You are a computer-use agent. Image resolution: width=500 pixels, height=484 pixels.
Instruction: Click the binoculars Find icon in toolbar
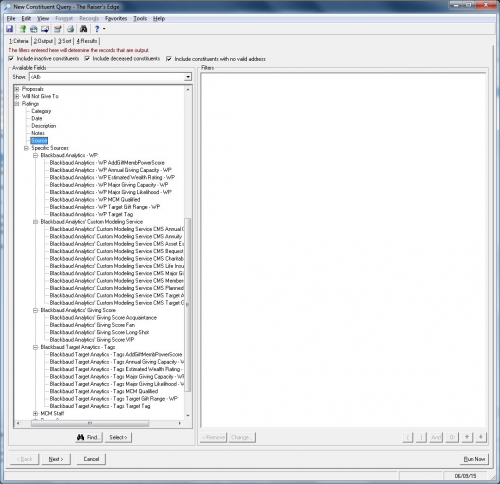tap(83, 29)
